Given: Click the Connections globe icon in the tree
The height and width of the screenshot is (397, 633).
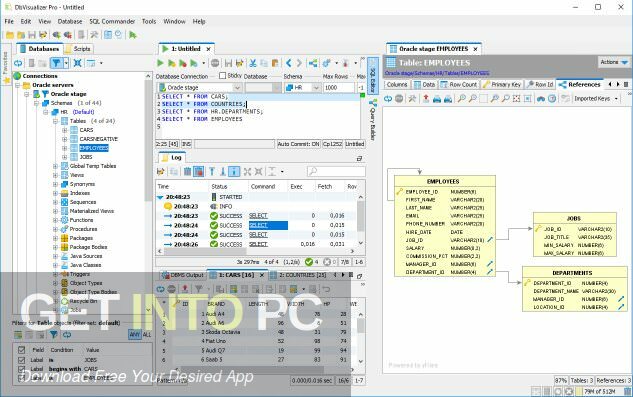Looking at the screenshot, I should (17, 76).
